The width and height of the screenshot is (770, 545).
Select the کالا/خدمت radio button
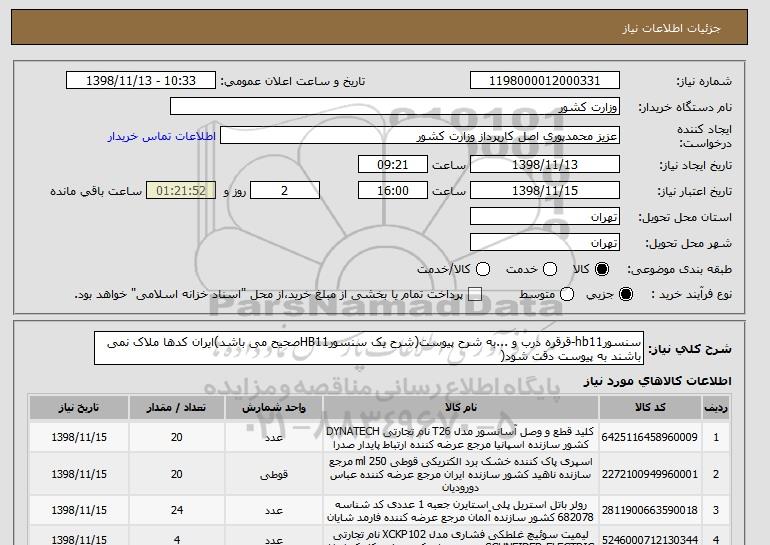[x=483, y=269]
